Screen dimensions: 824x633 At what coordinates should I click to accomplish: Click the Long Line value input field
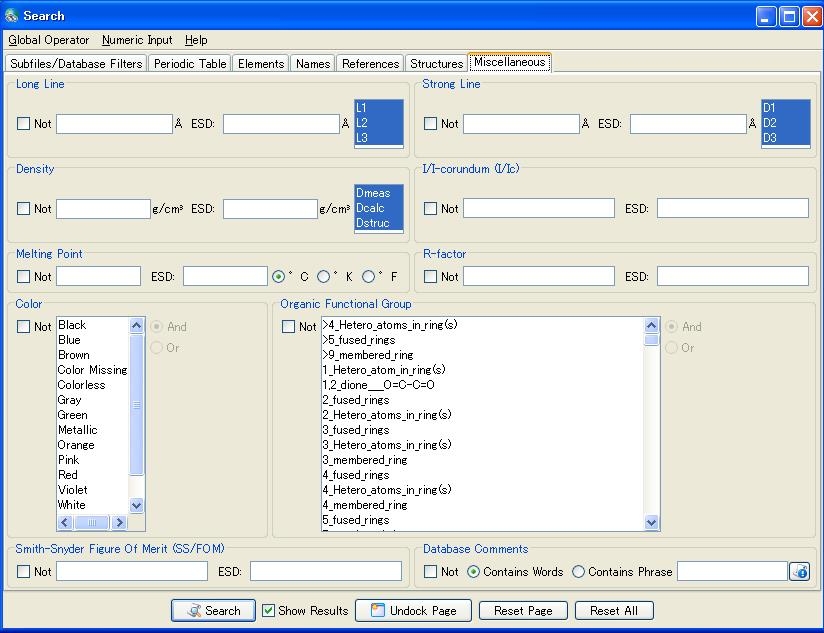(x=114, y=124)
